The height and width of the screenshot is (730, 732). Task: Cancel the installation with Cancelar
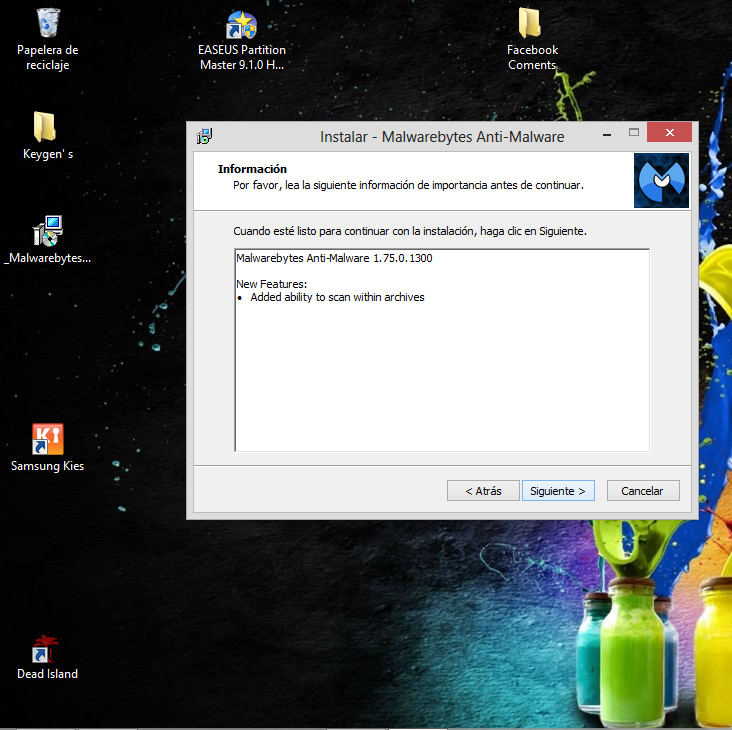pyautogui.click(x=643, y=491)
